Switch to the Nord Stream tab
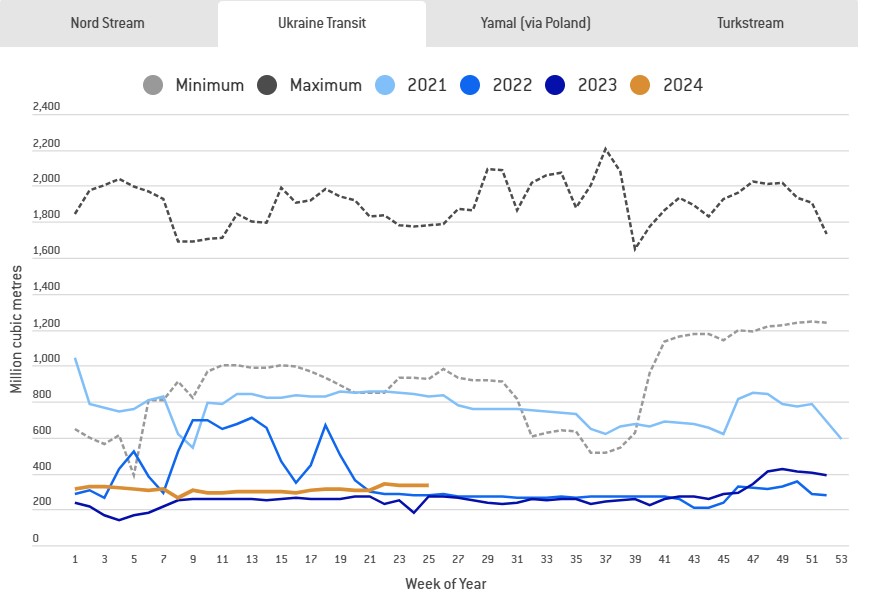Screen dimensions: 893x612 pyautogui.click(x=108, y=23)
